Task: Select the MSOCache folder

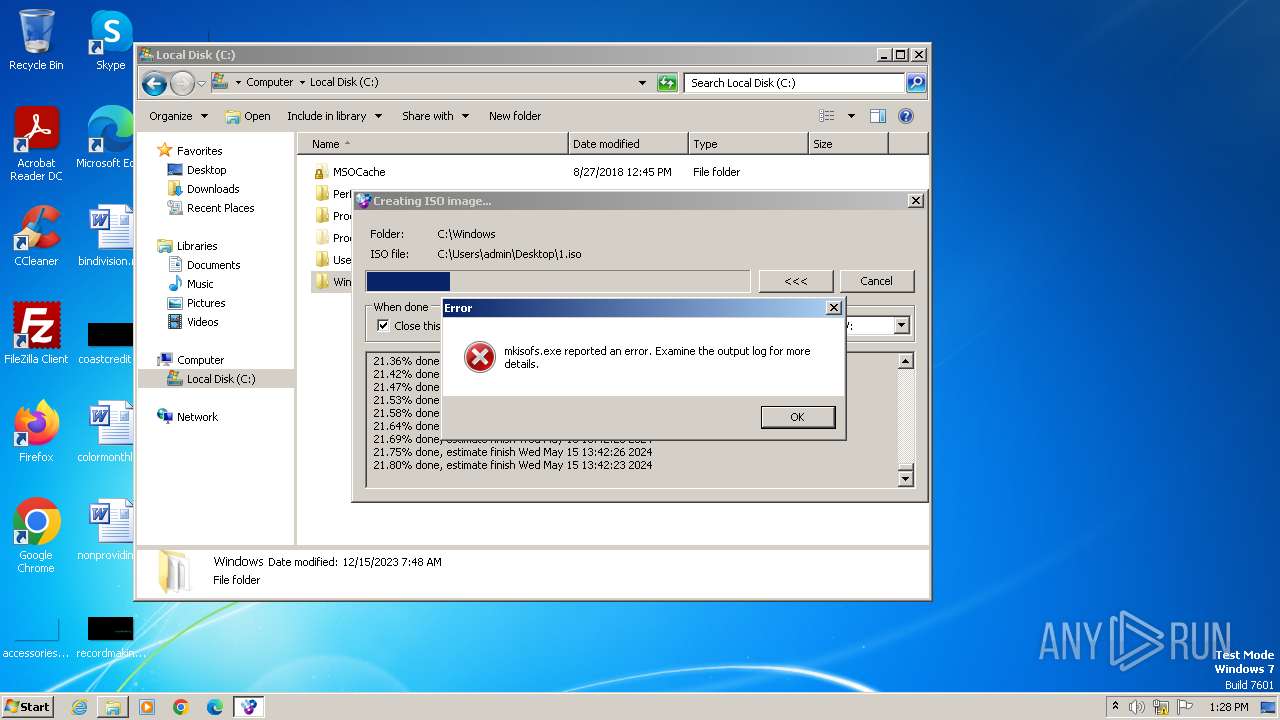Action: [x=359, y=172]
